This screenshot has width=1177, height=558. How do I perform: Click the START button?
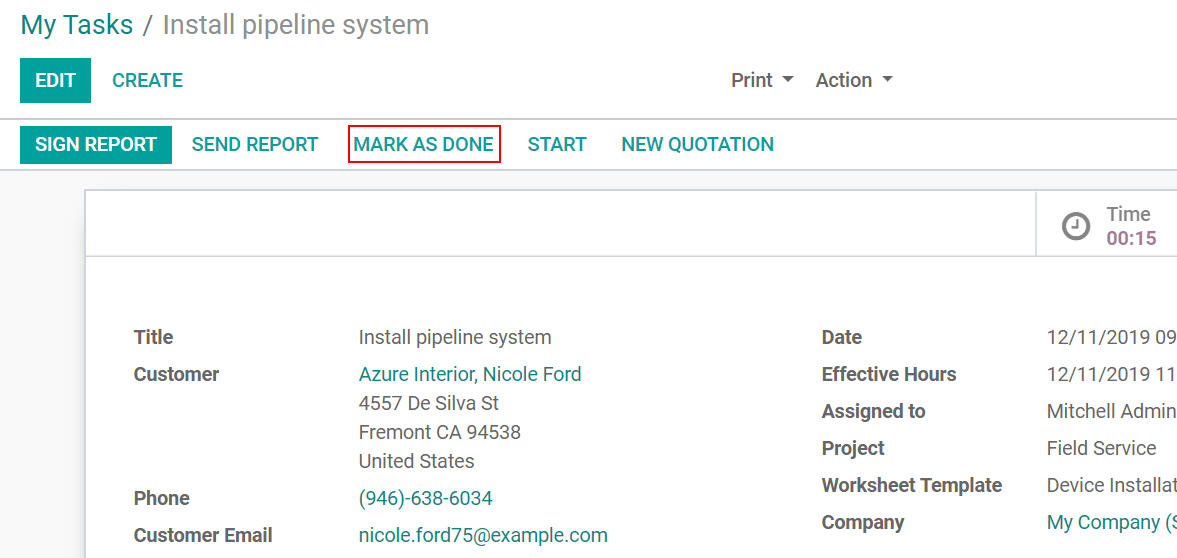pos(557,144)
